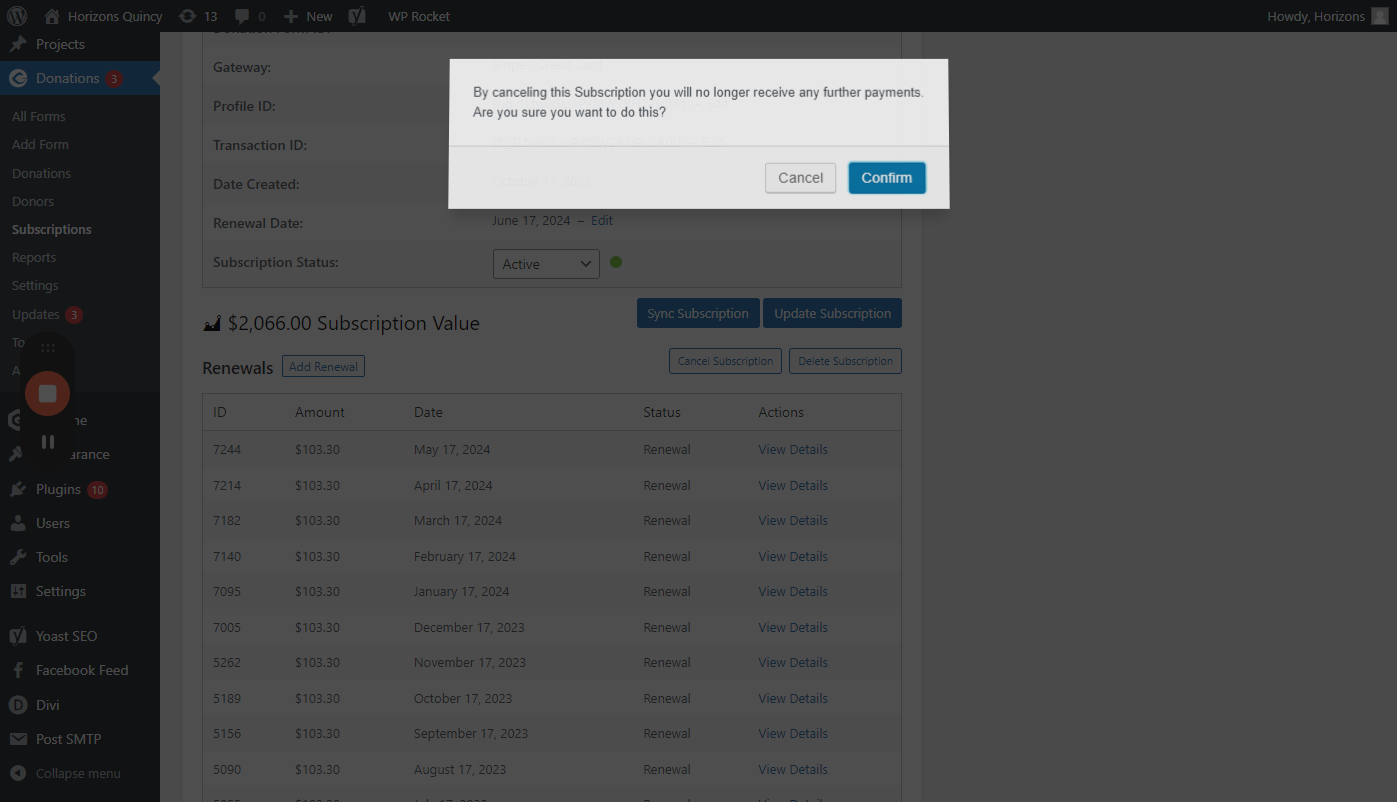The height and width of the screenshot is (802, 1397).
Task: Click the Delete Subscription button
Action: pyautogui.click(x=845, y=361)
